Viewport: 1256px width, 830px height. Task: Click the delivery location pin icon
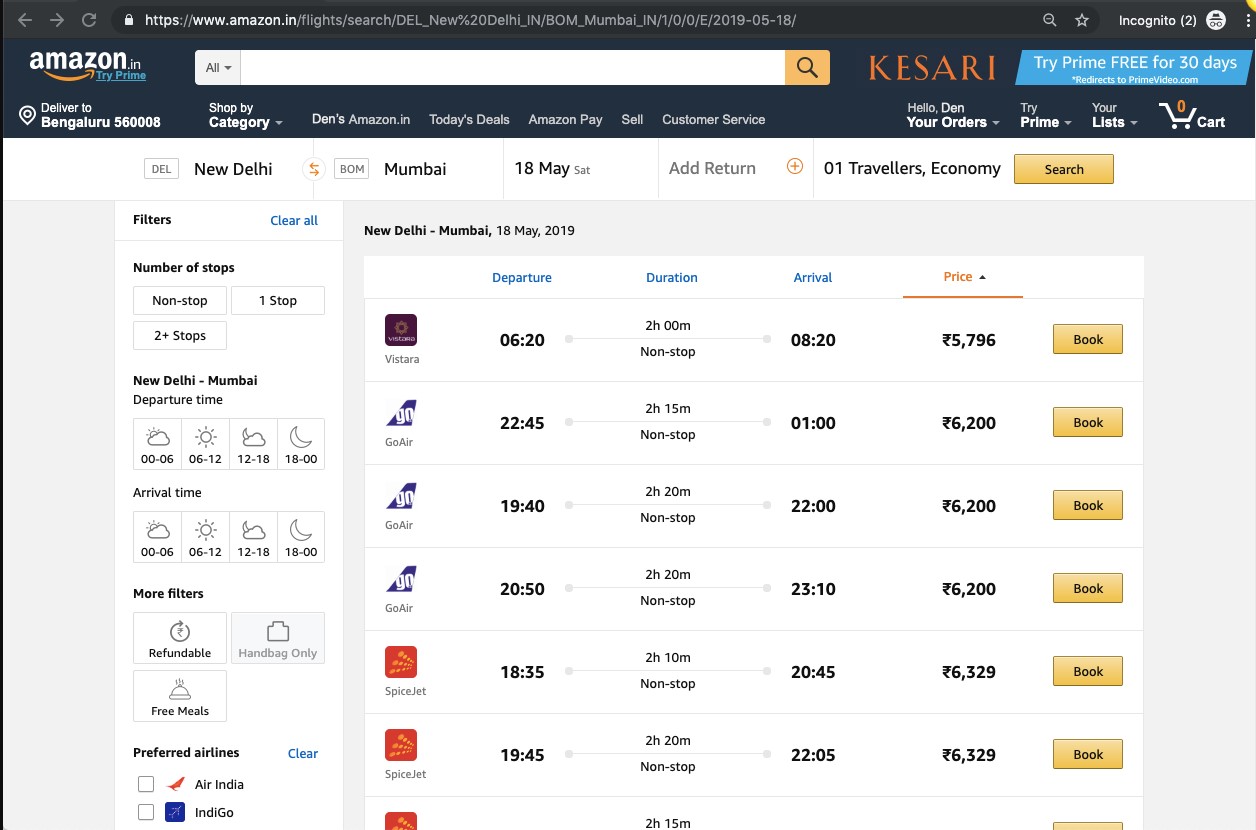[28, 116]
